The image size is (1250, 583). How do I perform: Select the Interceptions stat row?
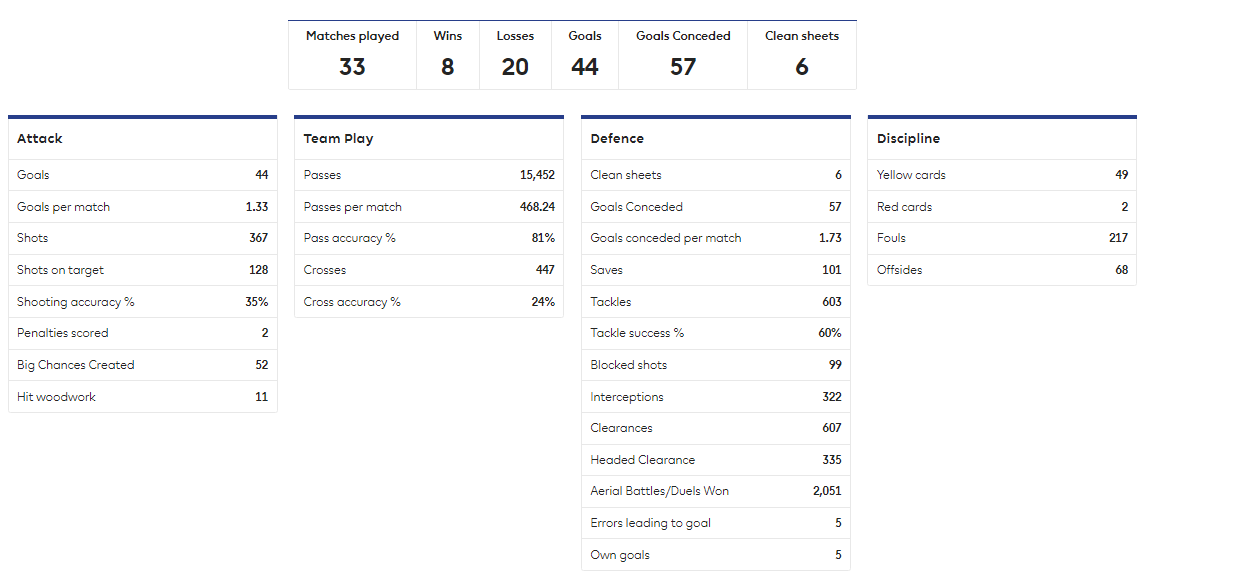tap(715, 397)
